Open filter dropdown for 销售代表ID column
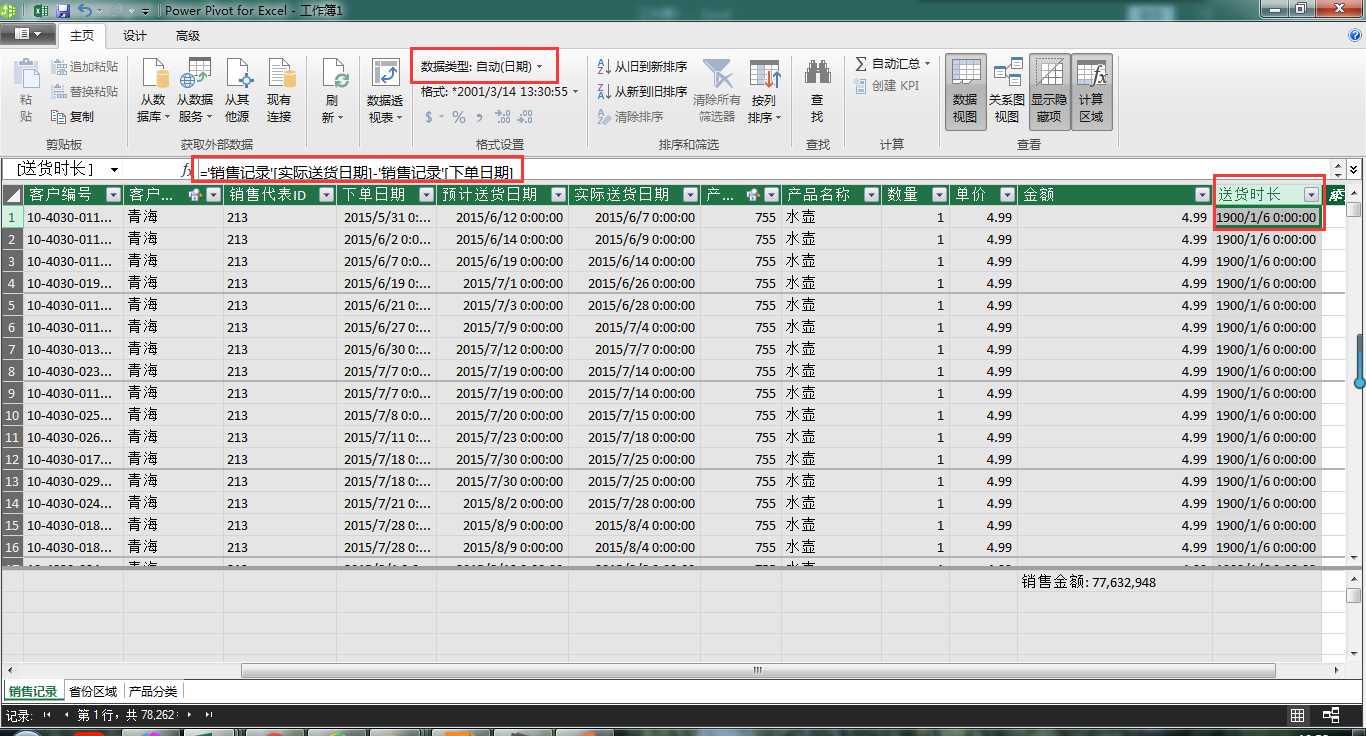This screenshot has width=1366, height=736. [327, 195]
